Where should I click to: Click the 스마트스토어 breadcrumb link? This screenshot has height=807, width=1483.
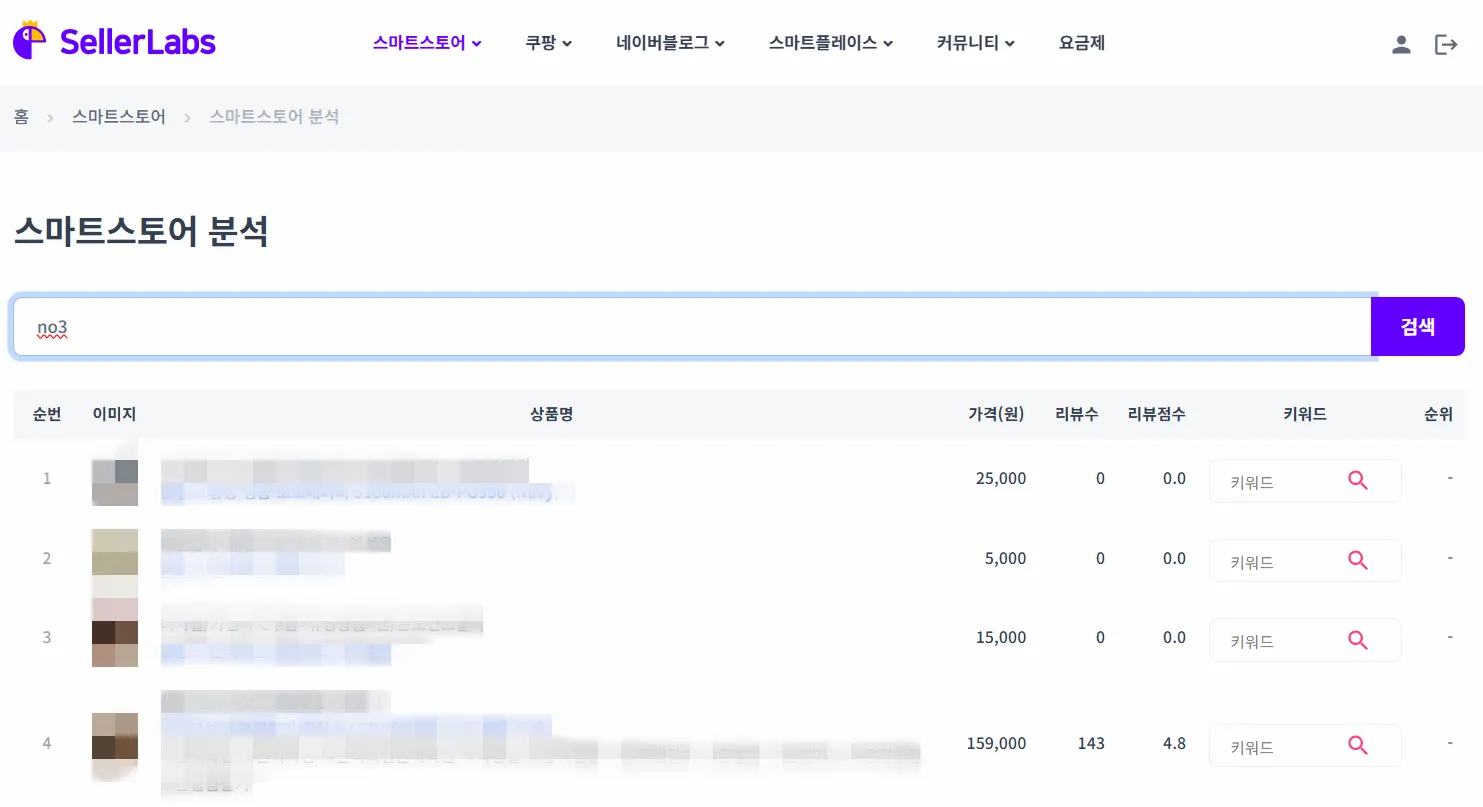tap(119, 117)
